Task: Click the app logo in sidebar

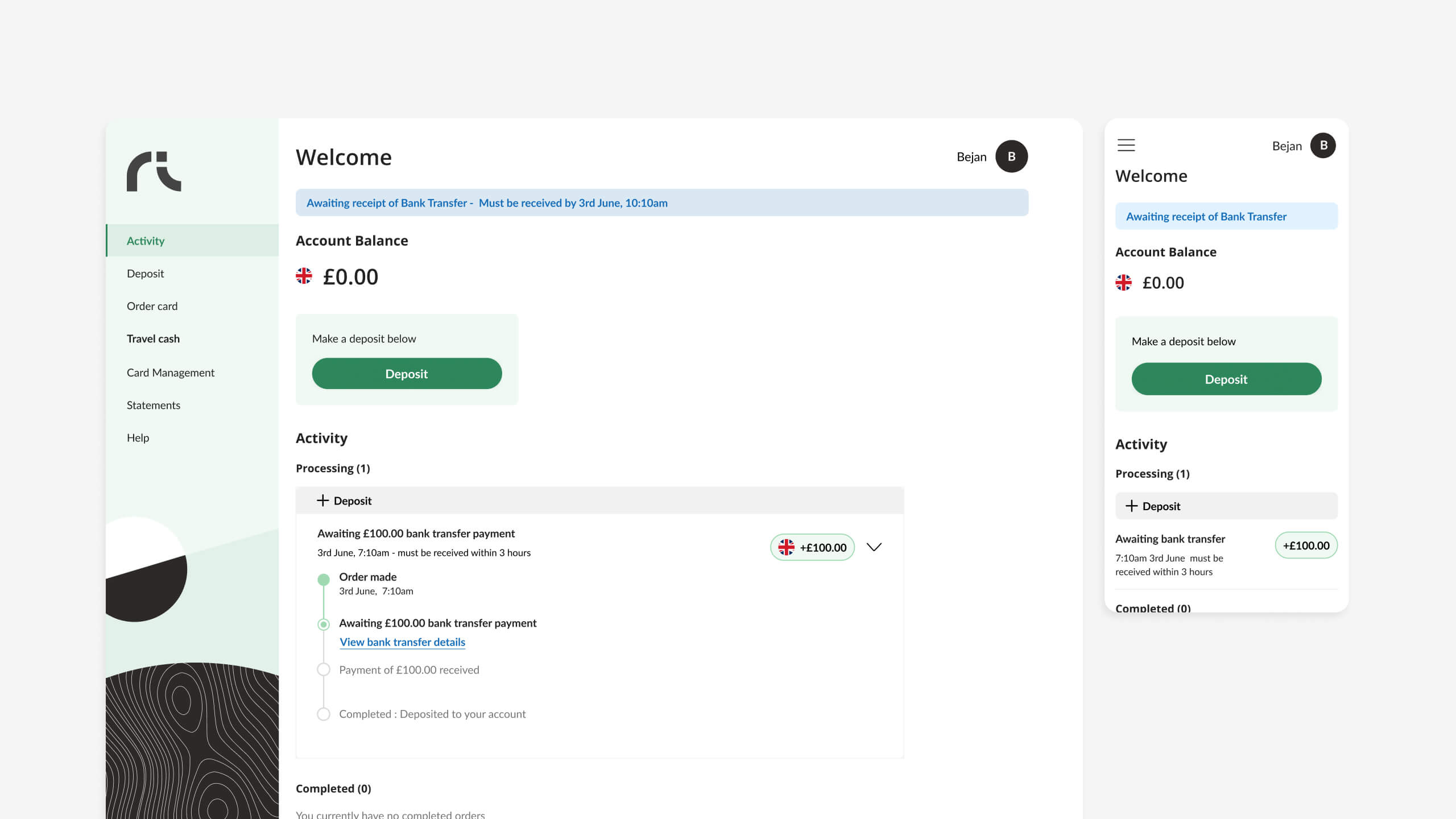Action: coord(154,171)
